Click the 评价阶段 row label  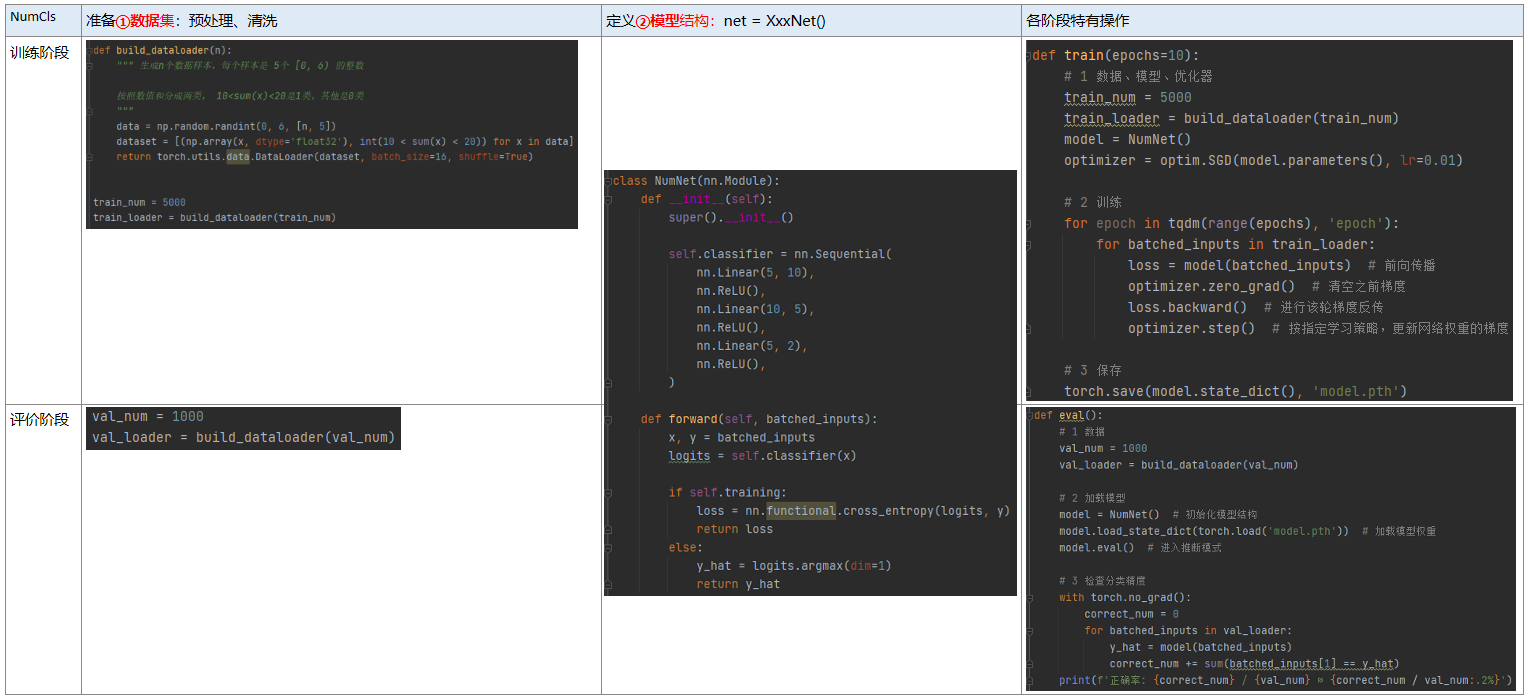[x=40, y=419]
